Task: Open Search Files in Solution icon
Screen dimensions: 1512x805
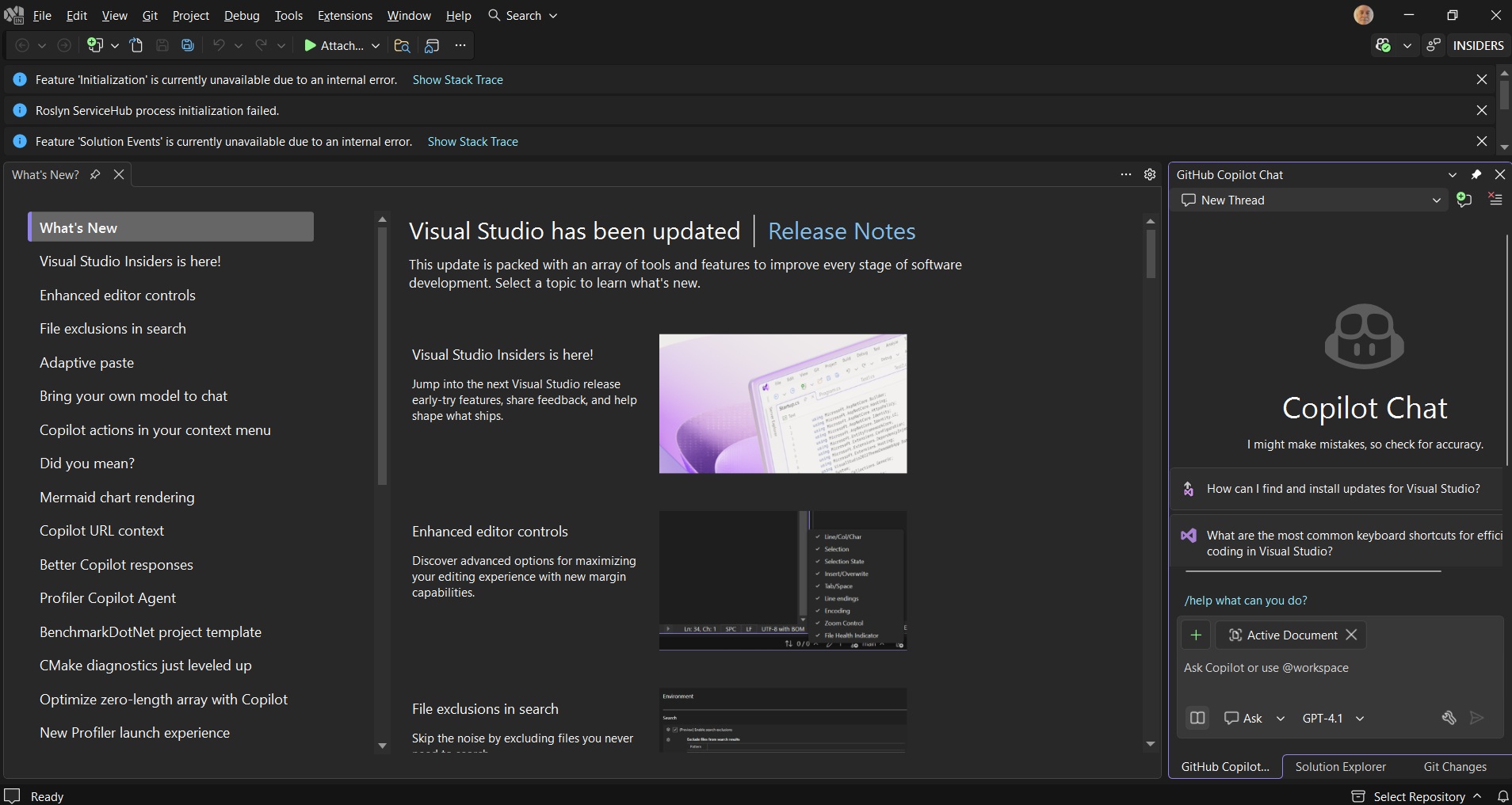Action: pos(403,45)
